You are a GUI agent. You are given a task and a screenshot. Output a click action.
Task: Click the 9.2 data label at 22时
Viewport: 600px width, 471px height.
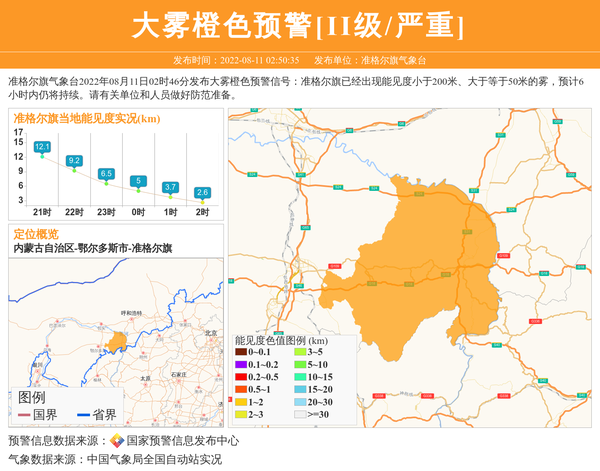[x=74, y=160]
